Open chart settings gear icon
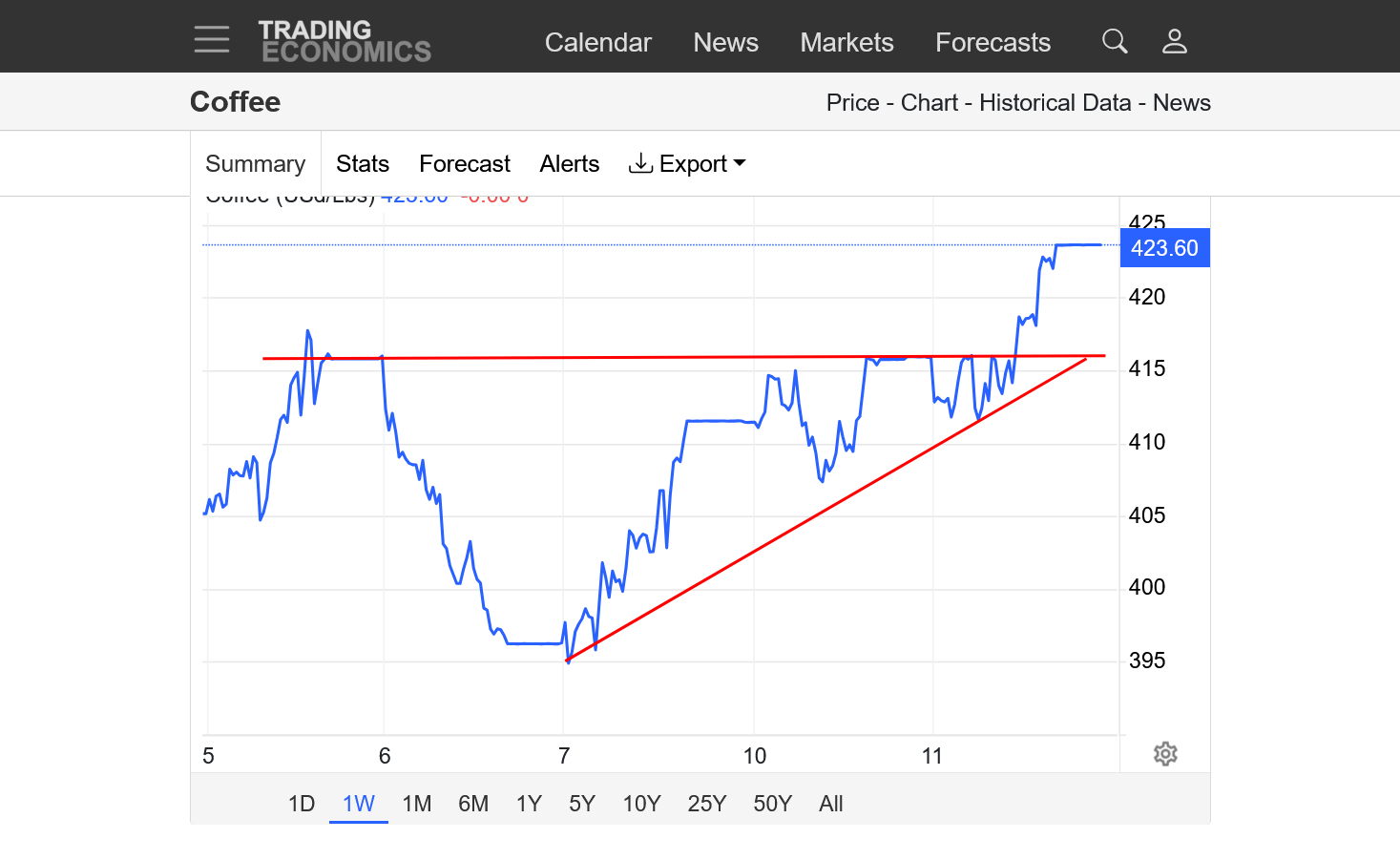Screen dimensions: 1400x860 (1164, 754)
